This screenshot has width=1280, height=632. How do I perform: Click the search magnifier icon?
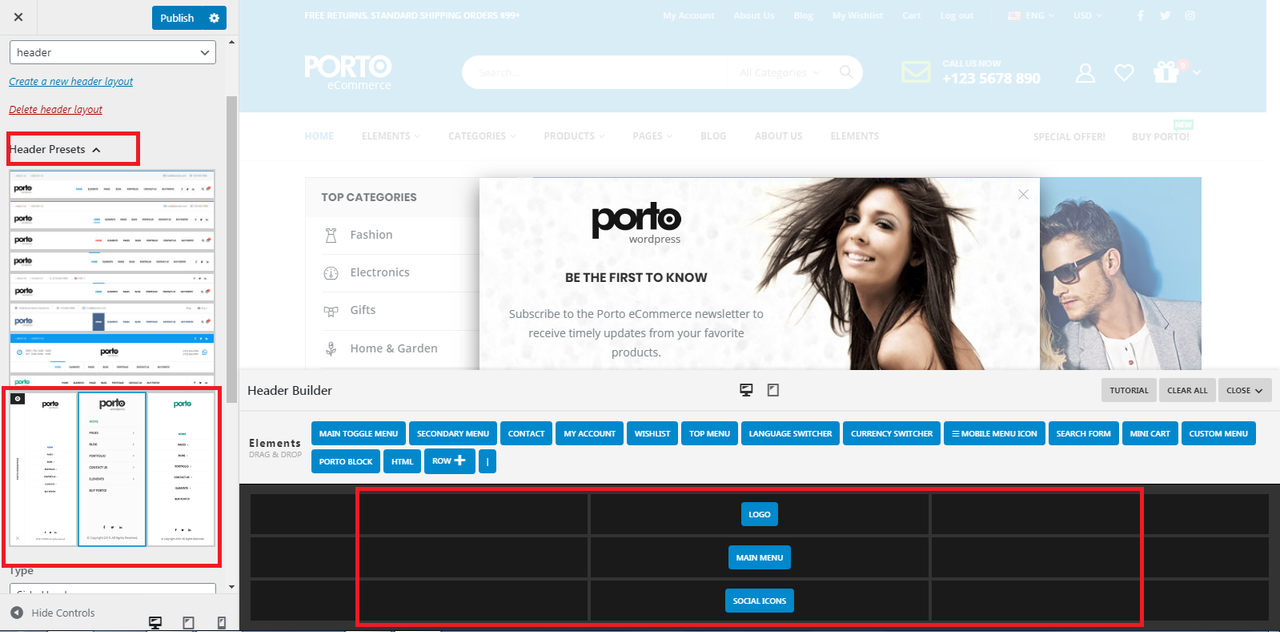point(846,72)
